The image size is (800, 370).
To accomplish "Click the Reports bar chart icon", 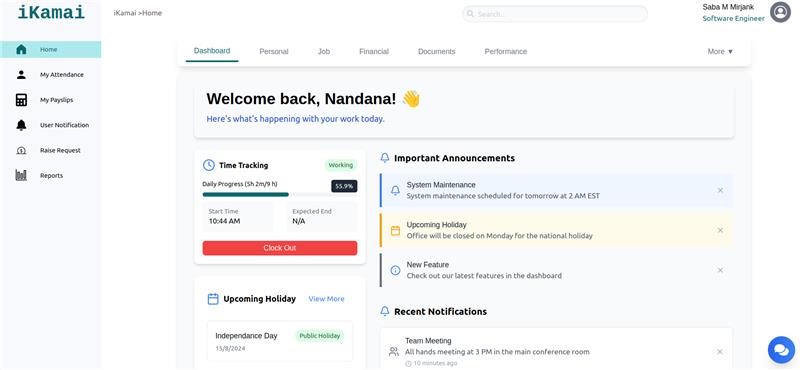I will pyautogui.click(x=21, y=176).
